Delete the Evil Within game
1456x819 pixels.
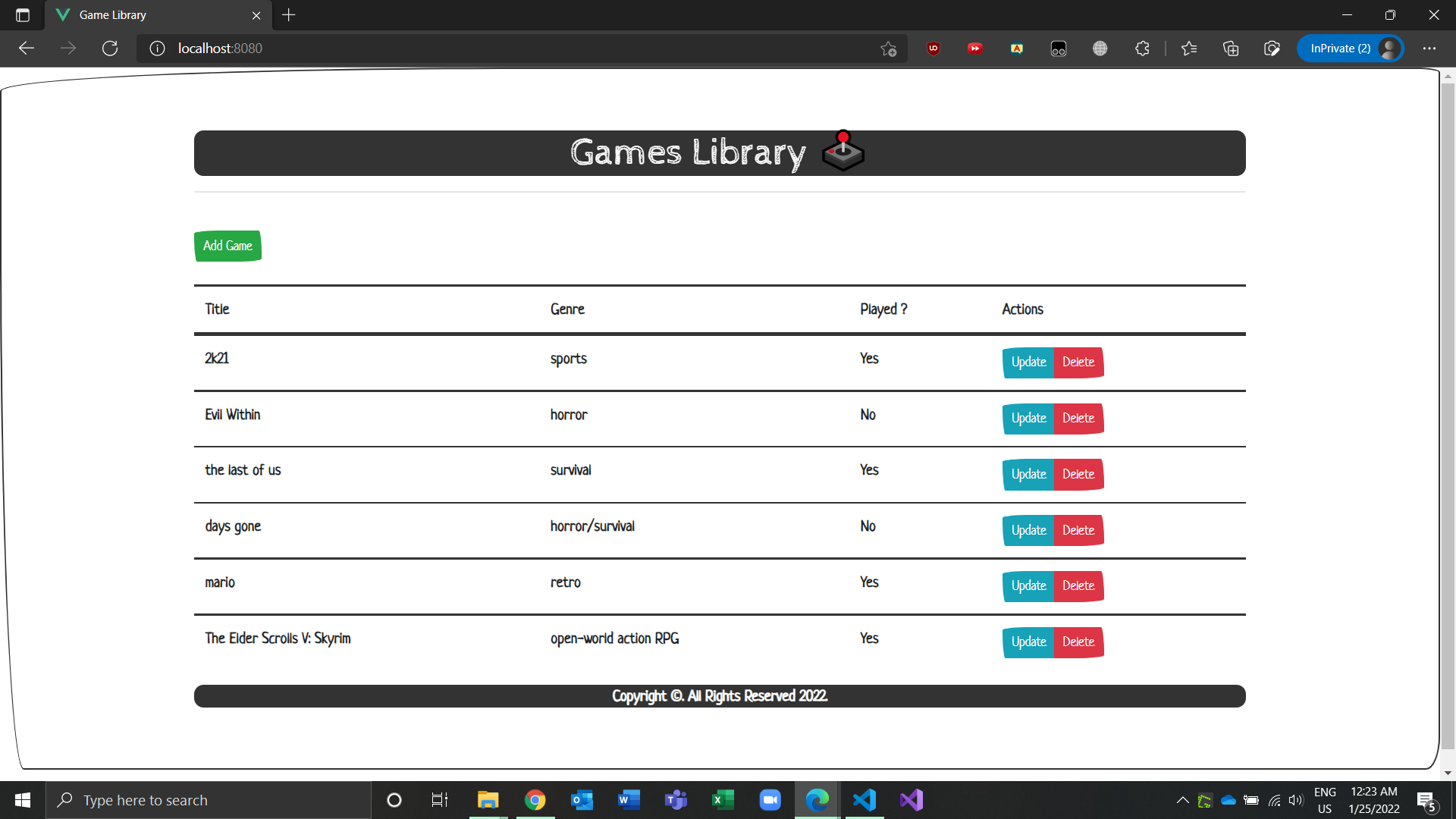point(1078,418)
